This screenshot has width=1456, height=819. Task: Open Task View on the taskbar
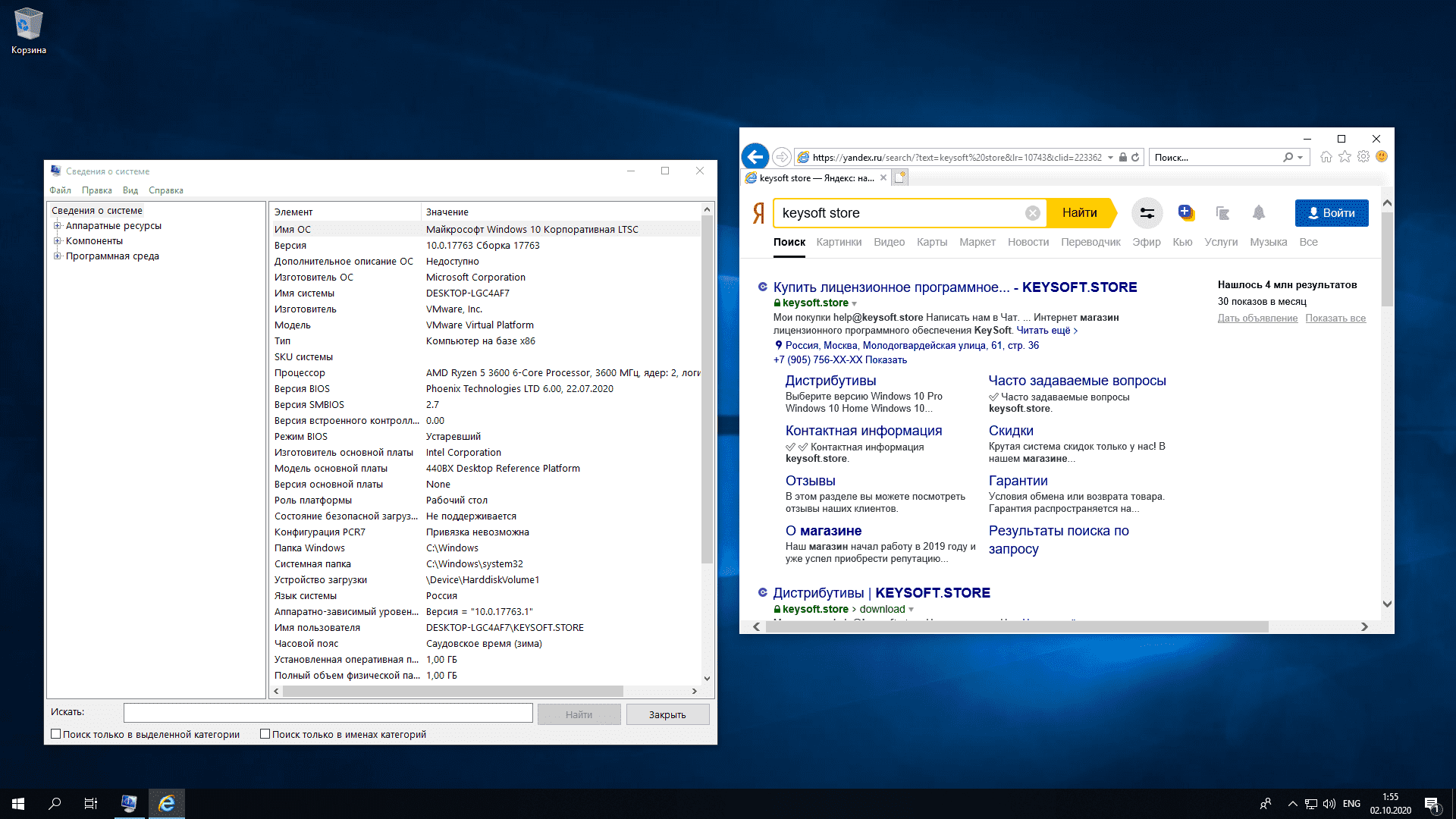coord(91,804)
